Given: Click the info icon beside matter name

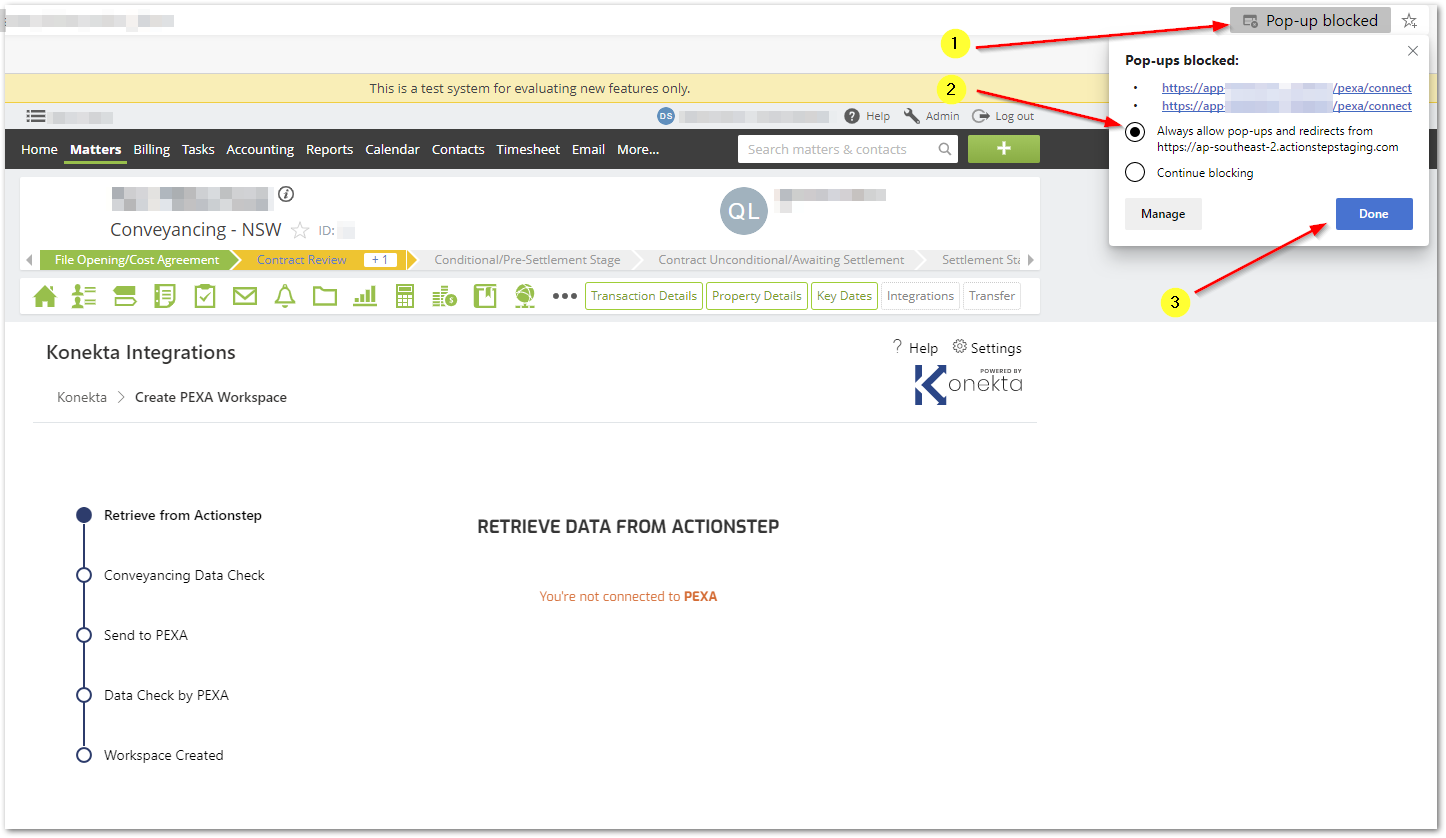Looking at the screenshot, I should pos(286,194).
